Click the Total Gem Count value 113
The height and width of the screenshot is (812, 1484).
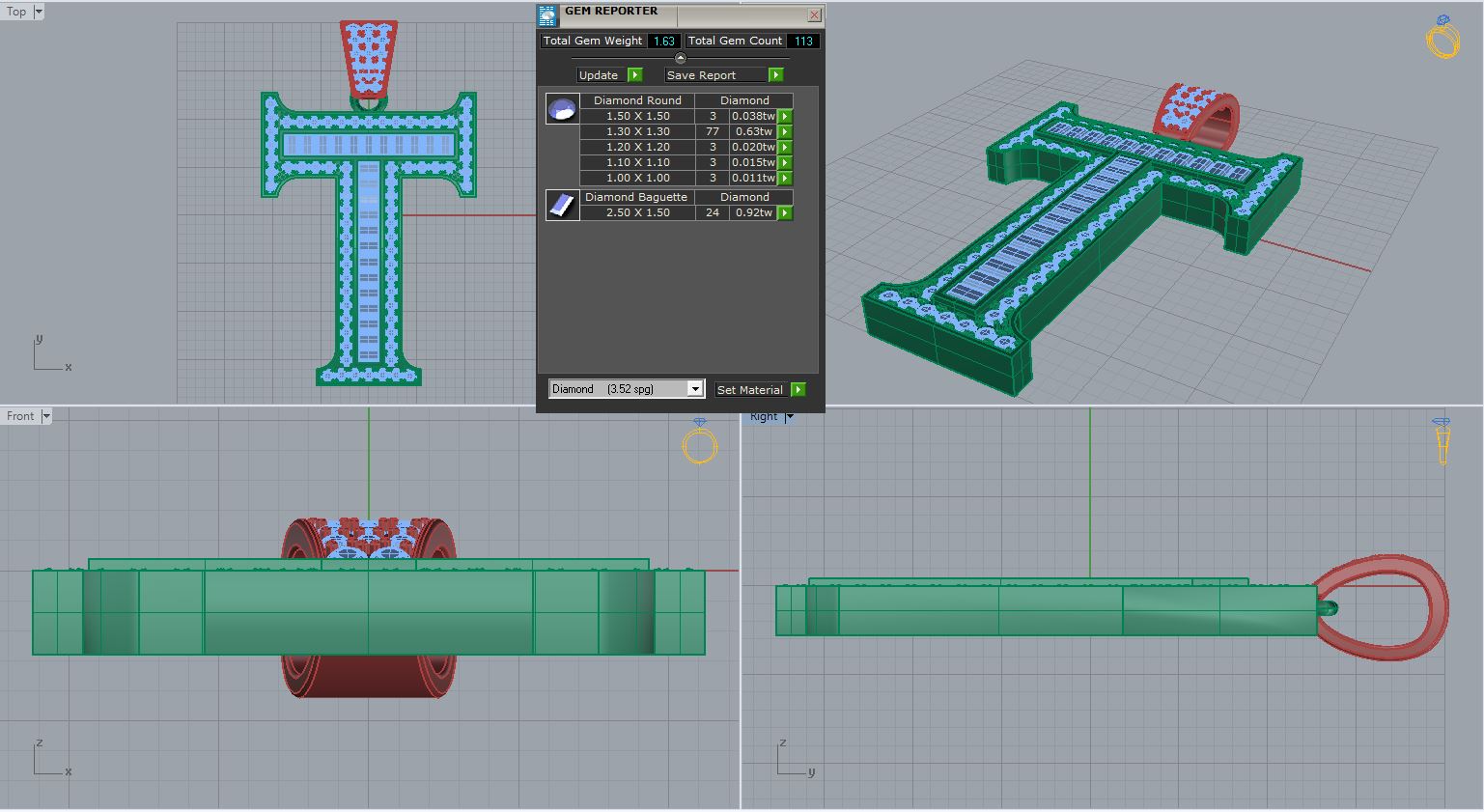click(803, 41)
